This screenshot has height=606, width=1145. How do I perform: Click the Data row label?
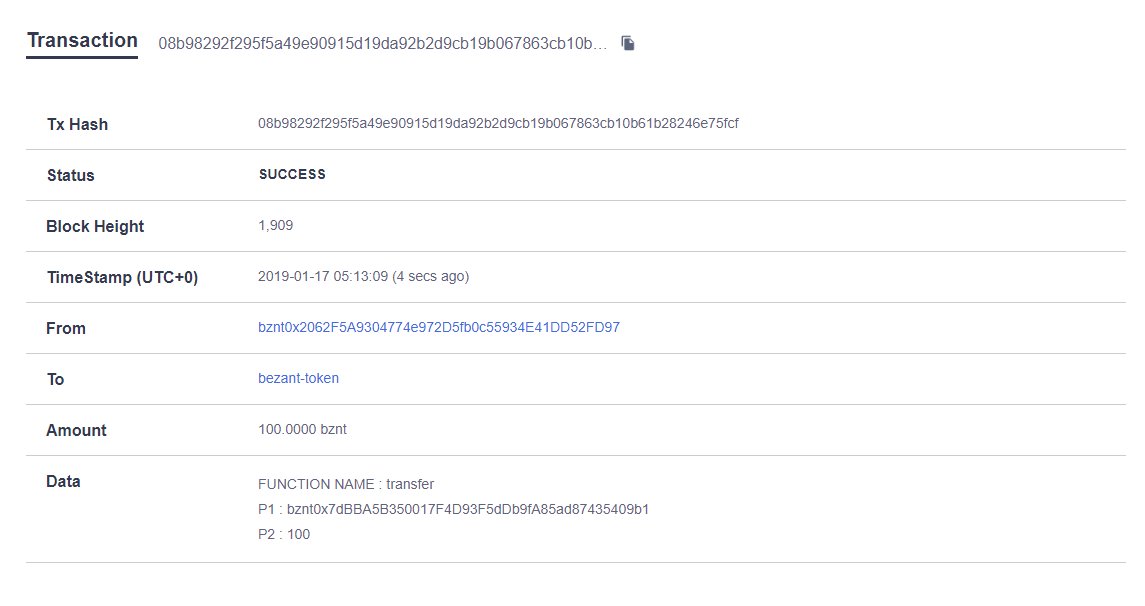click(63, 481)
